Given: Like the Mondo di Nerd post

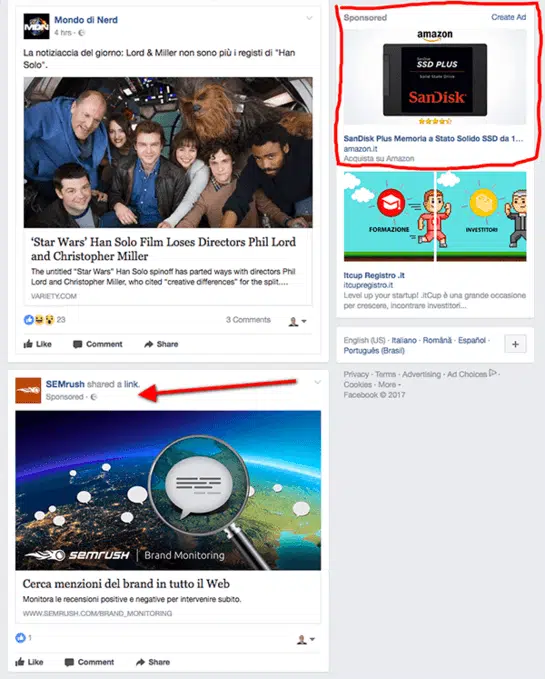Looking at the screenshot, I should coord(38,344).
